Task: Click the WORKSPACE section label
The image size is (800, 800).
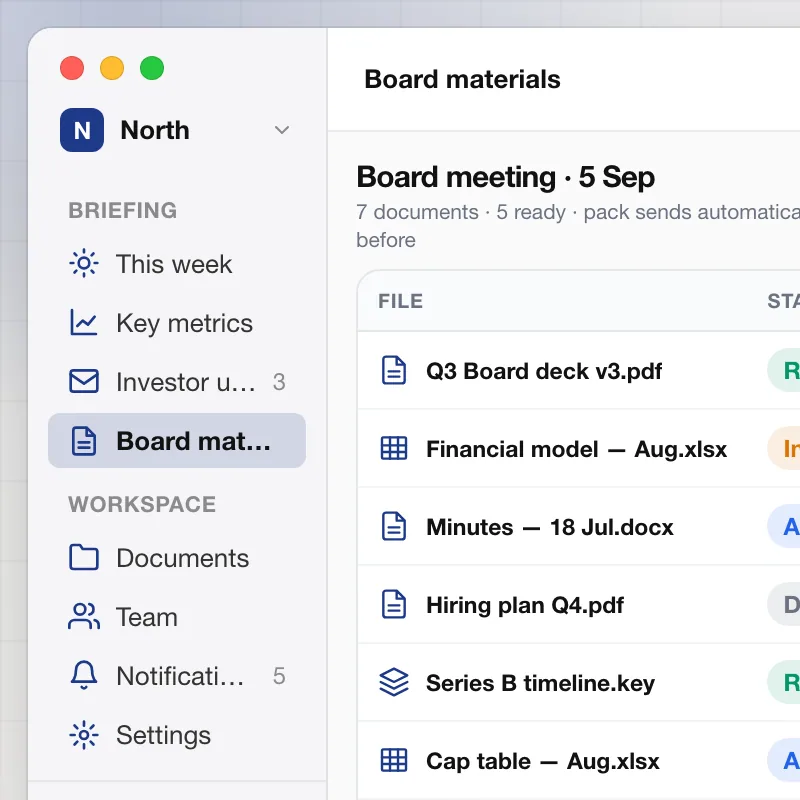Action: [142, 505]
